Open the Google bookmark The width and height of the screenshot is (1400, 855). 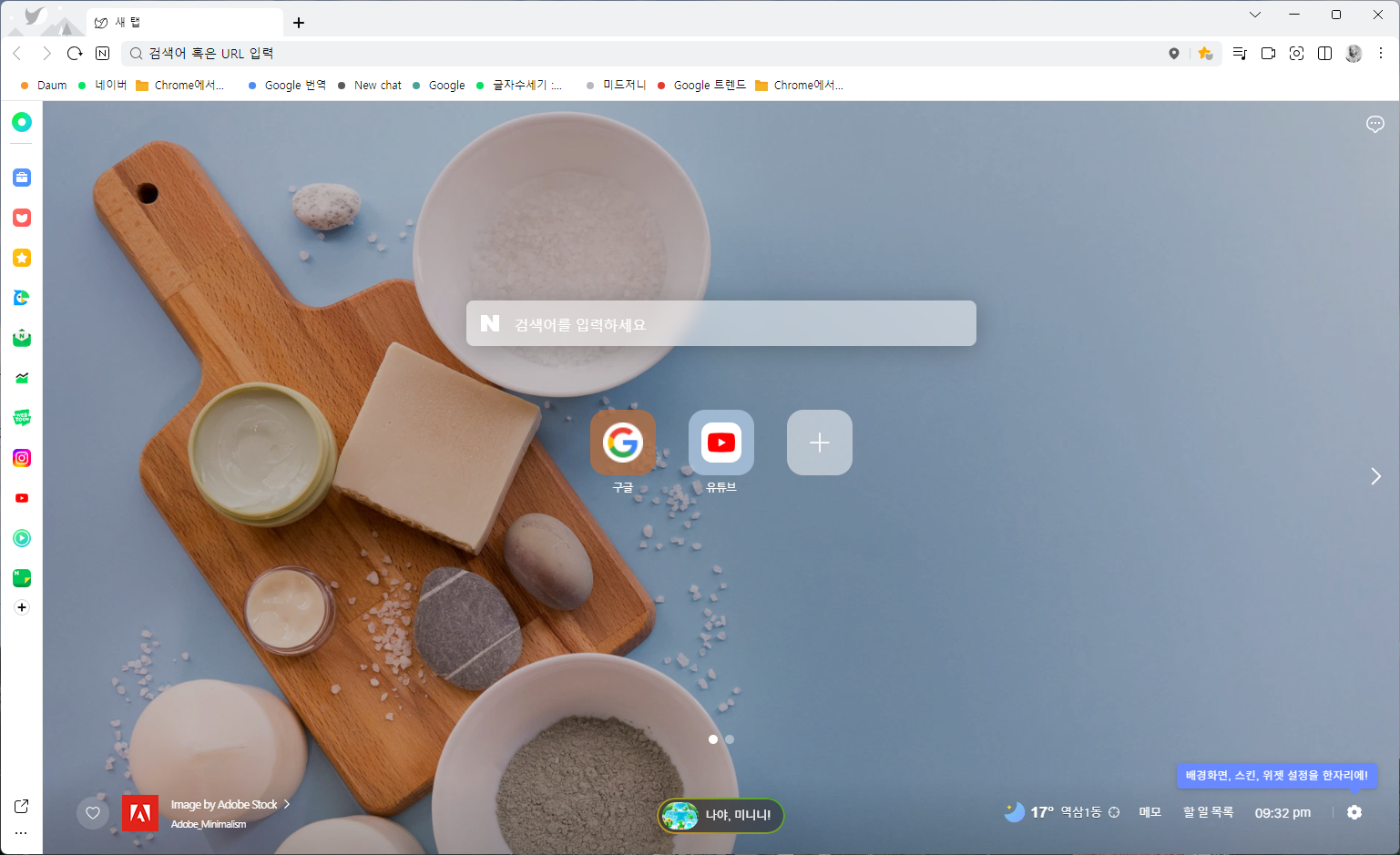pyautogui.click(x=438, y=85)
